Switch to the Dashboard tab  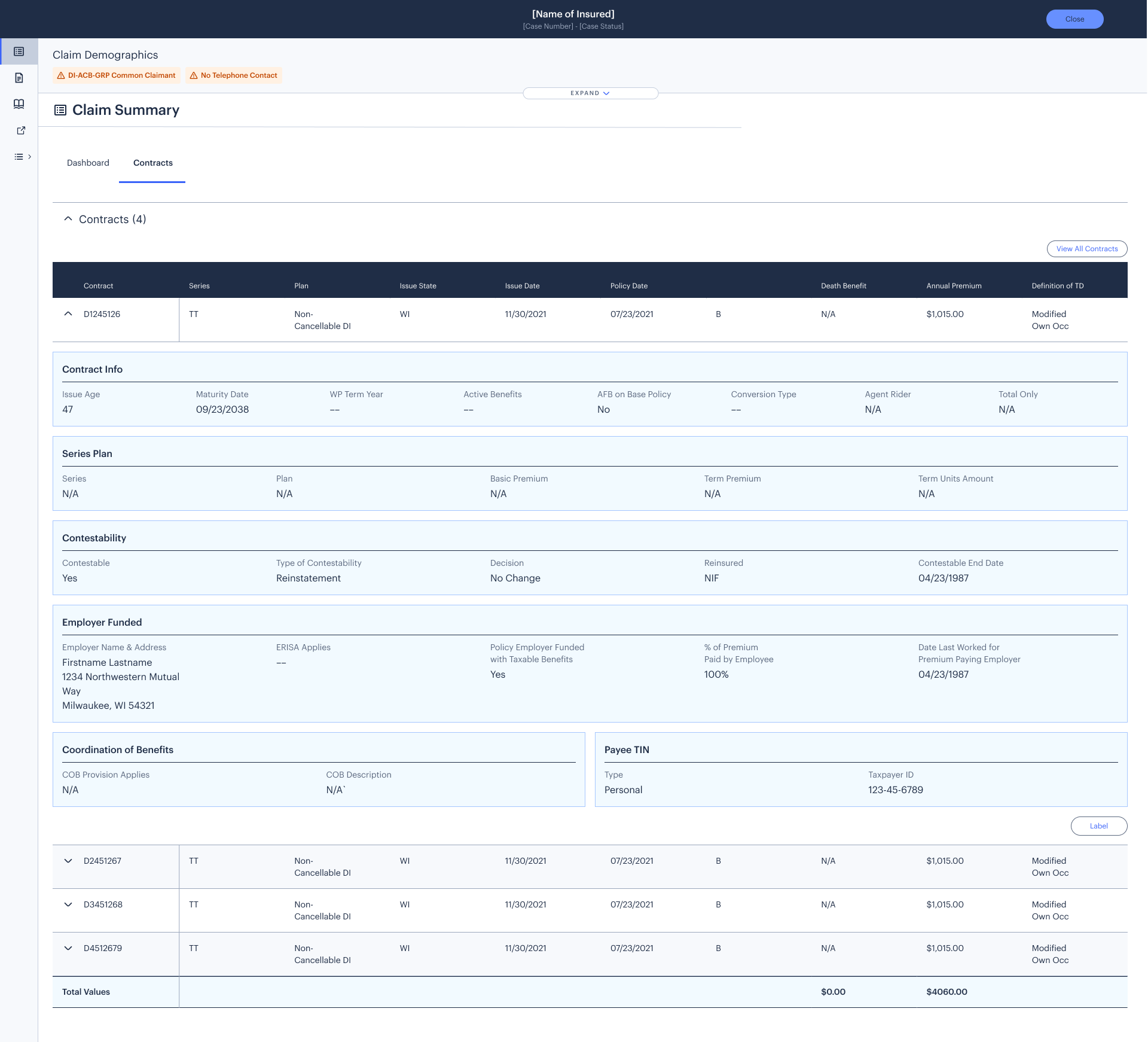coord(88,163)
